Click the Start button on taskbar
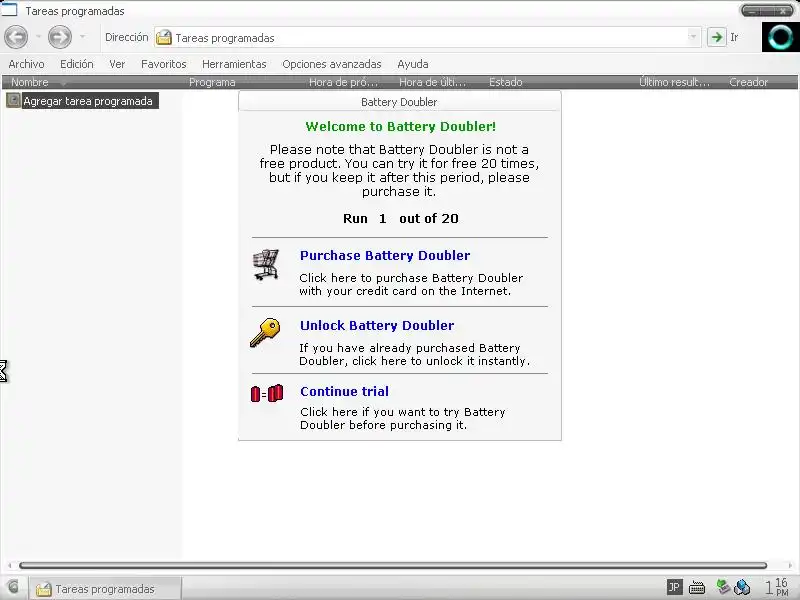The height and width of the screenshot is (600, 800). [13, 587]
